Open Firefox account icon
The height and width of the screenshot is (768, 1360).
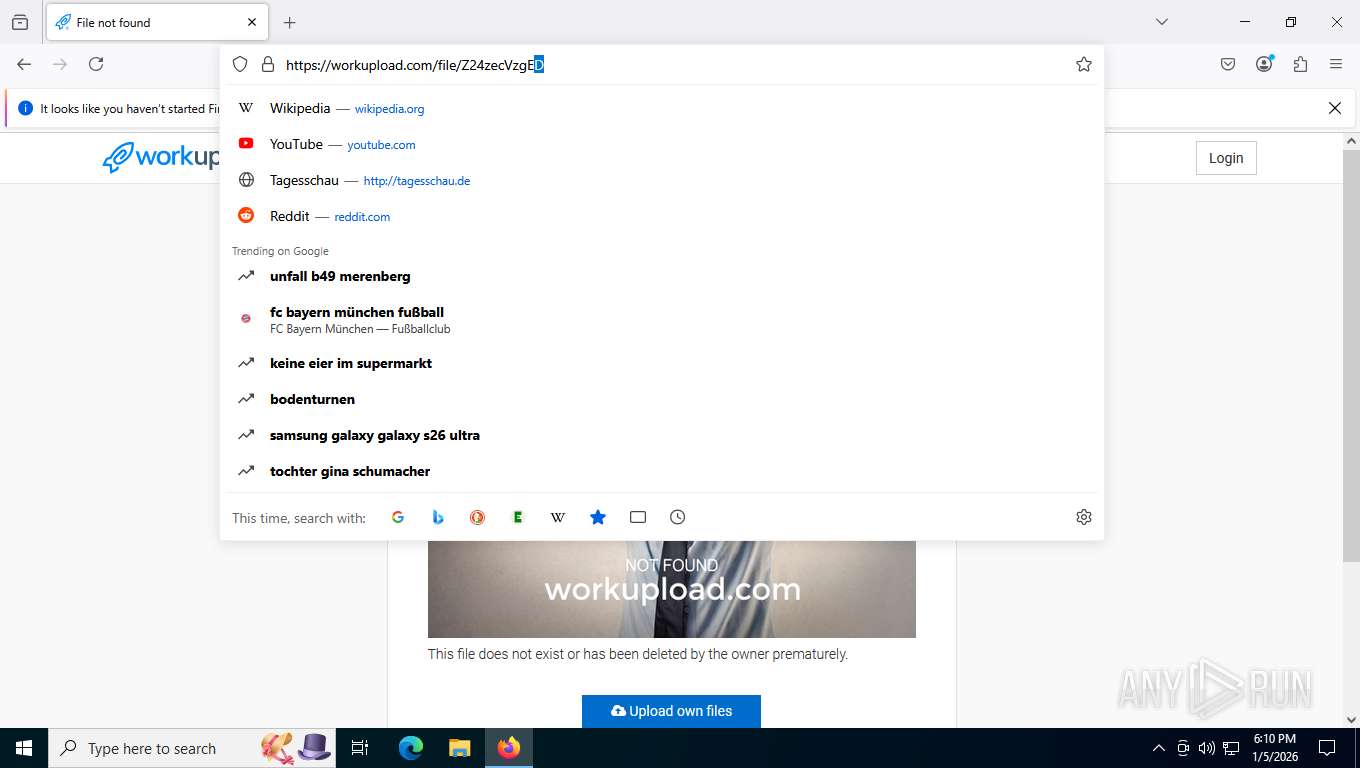click(x=1264, y=64)
